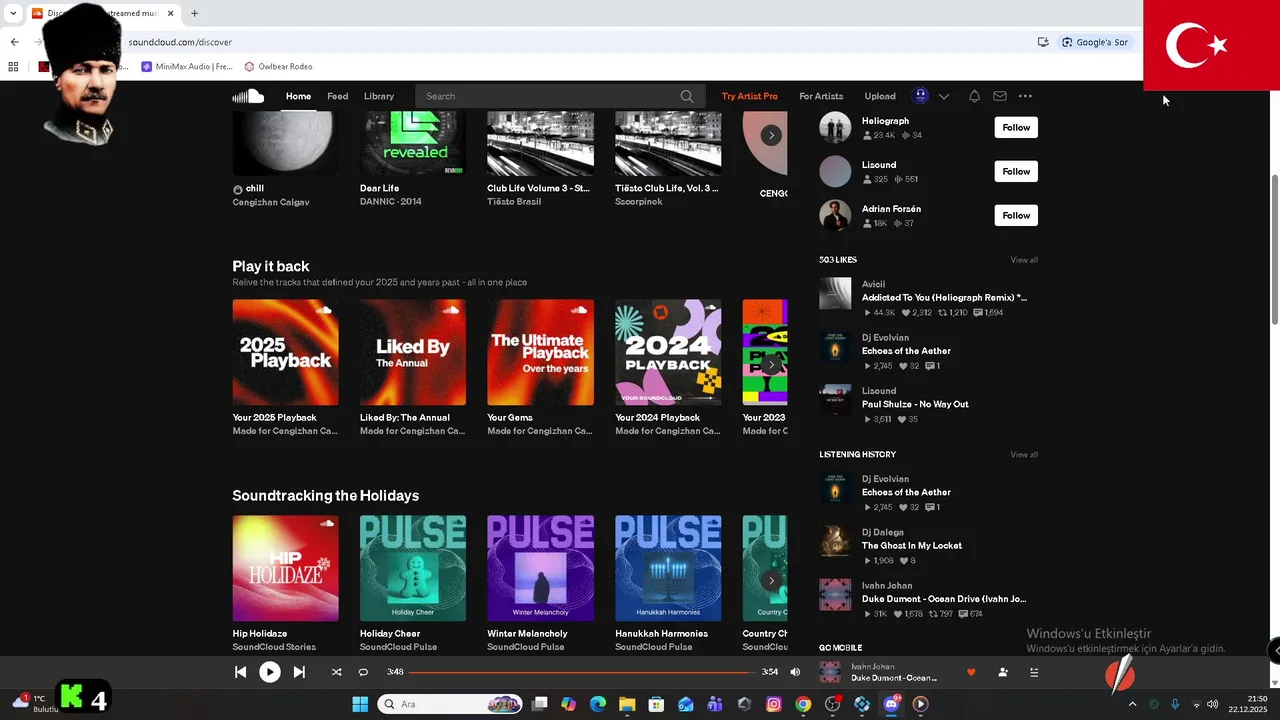Open Windows Start menu
This screenshot has width=1280, height=720.
pos(360,704)
